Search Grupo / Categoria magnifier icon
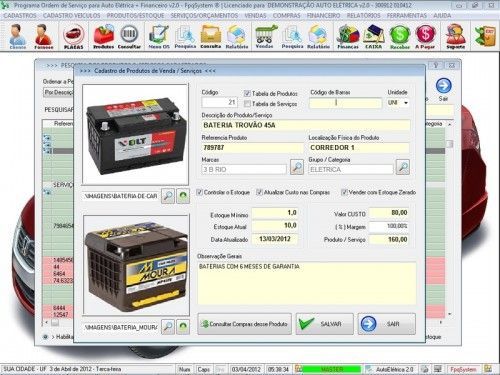 tap(402, 167)
